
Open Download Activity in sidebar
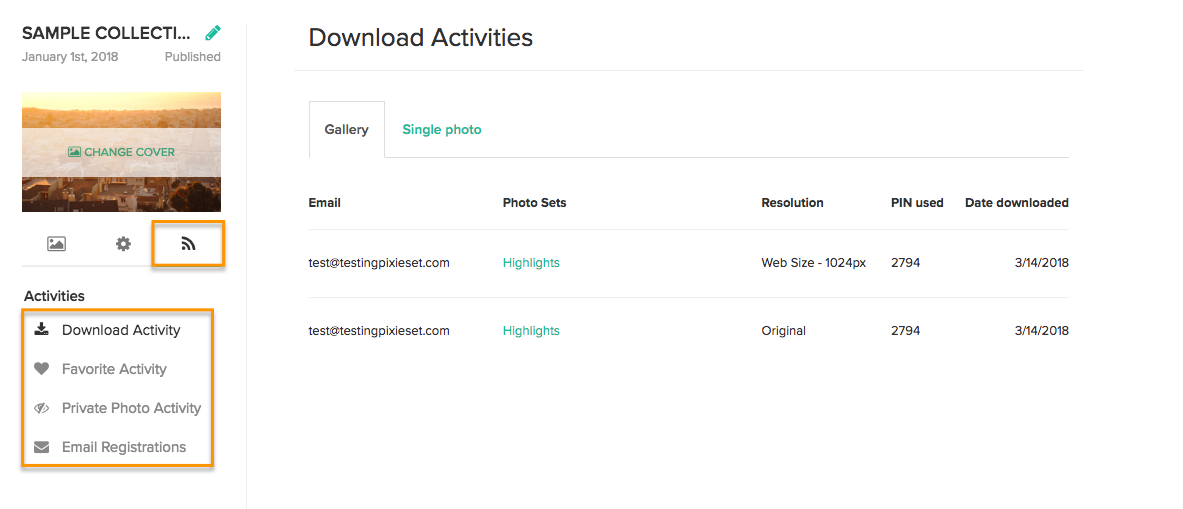click(121, 330)
